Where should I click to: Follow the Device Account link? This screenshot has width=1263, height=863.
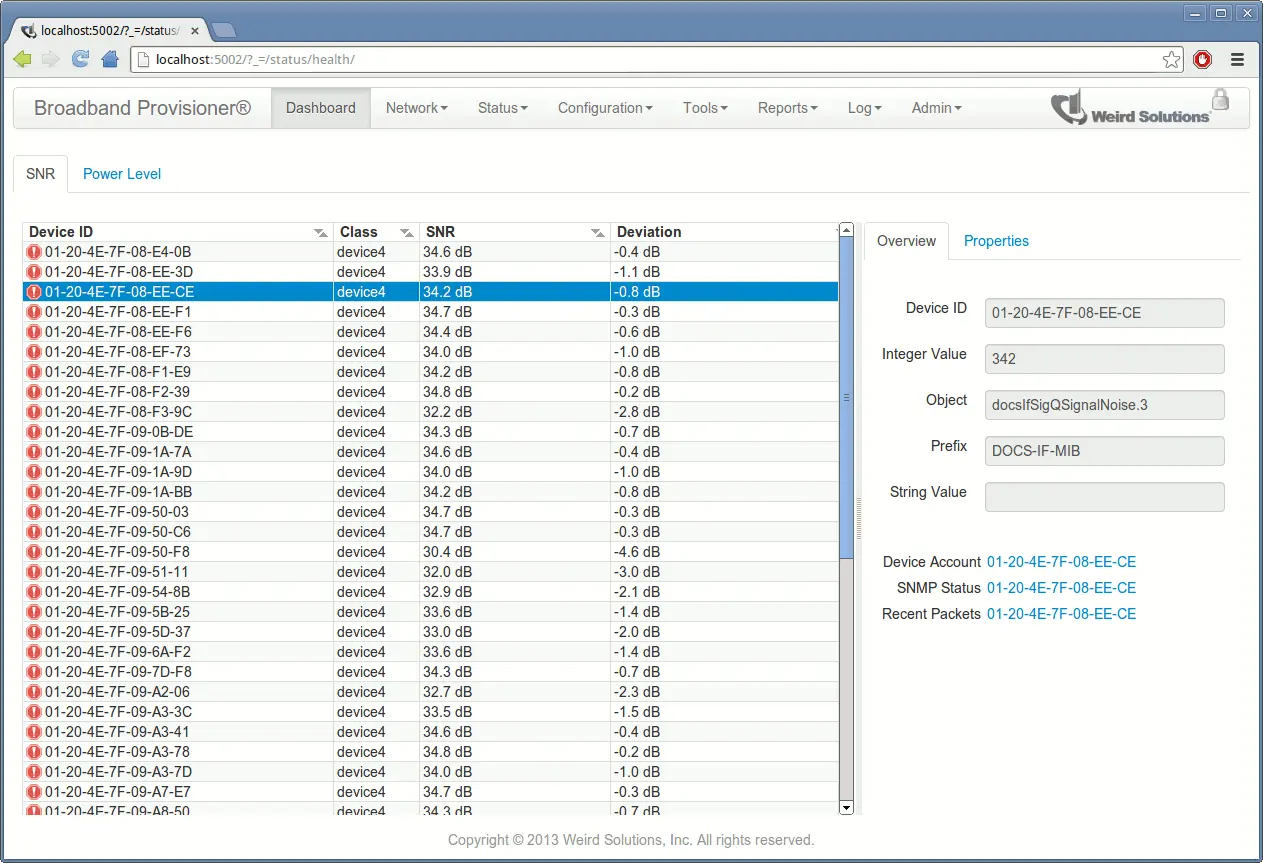pos(1061,562)
